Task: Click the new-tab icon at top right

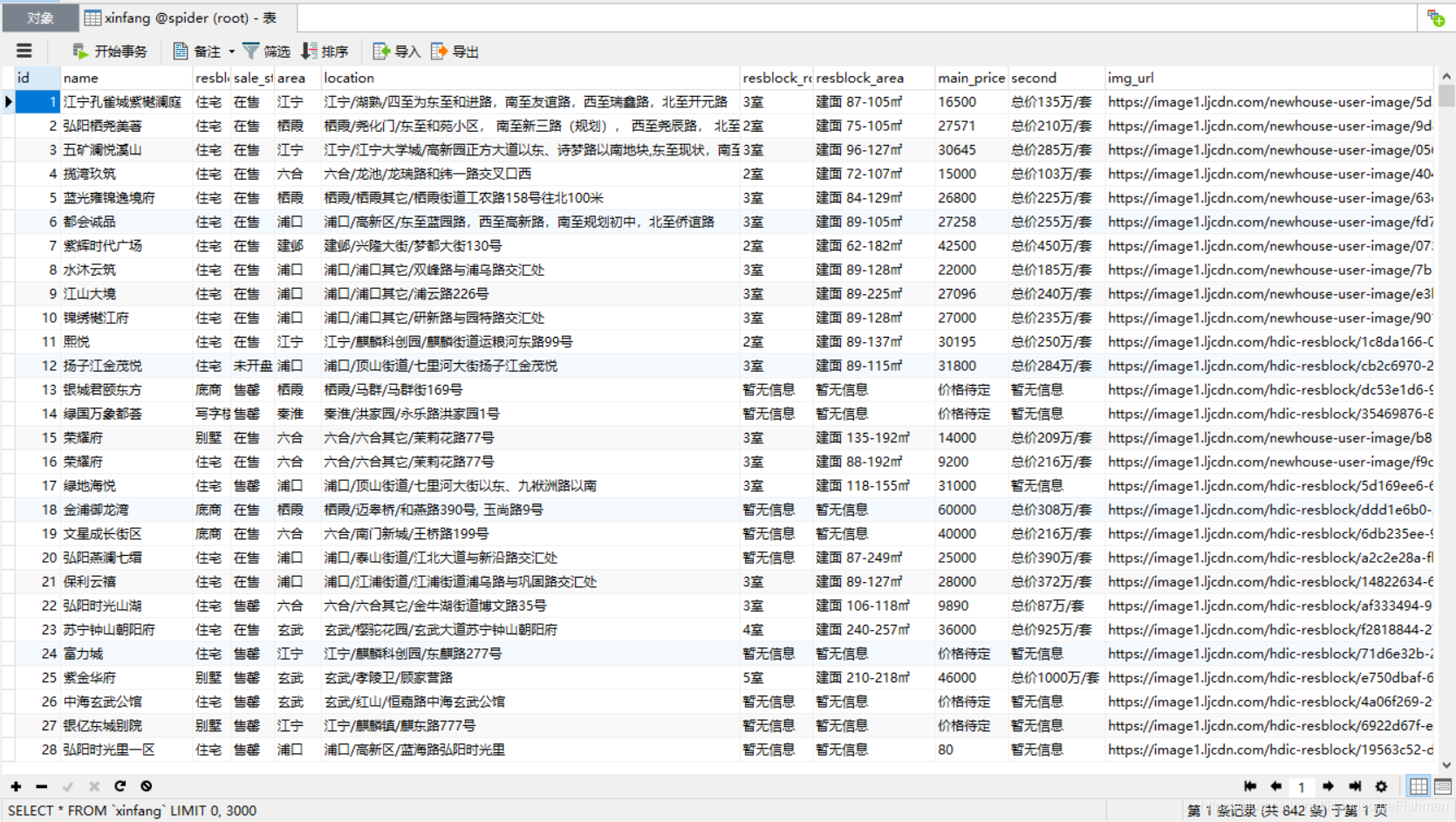Action: (1436, 17)
